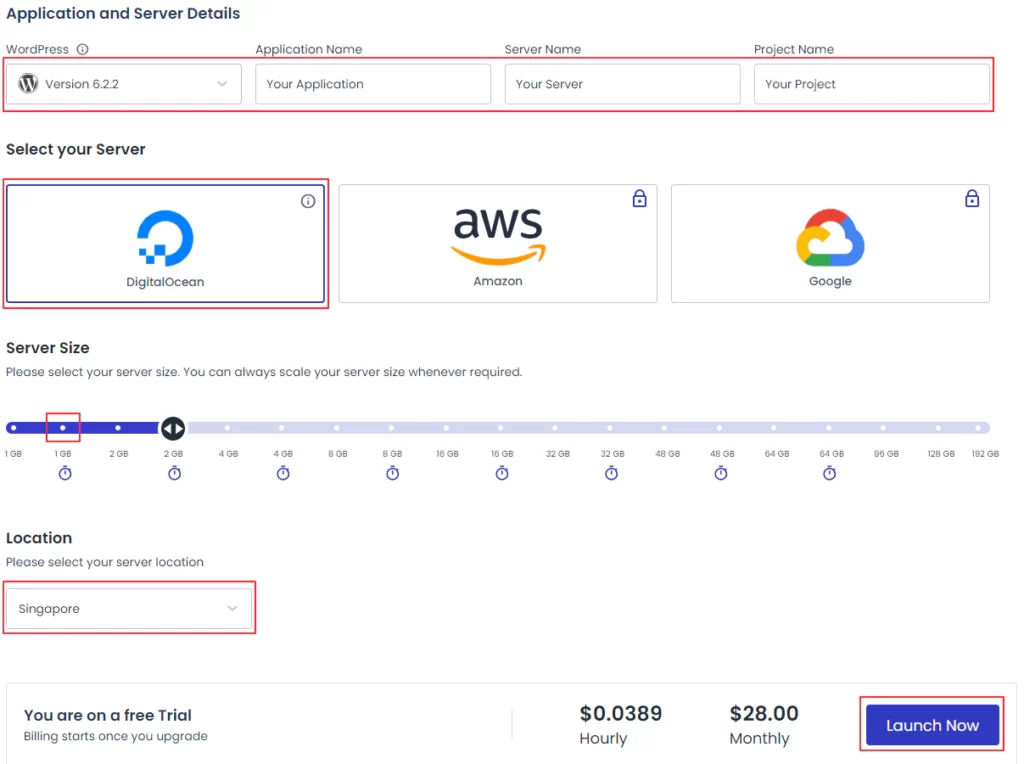Click the lock icon on Amazon card

639,199
